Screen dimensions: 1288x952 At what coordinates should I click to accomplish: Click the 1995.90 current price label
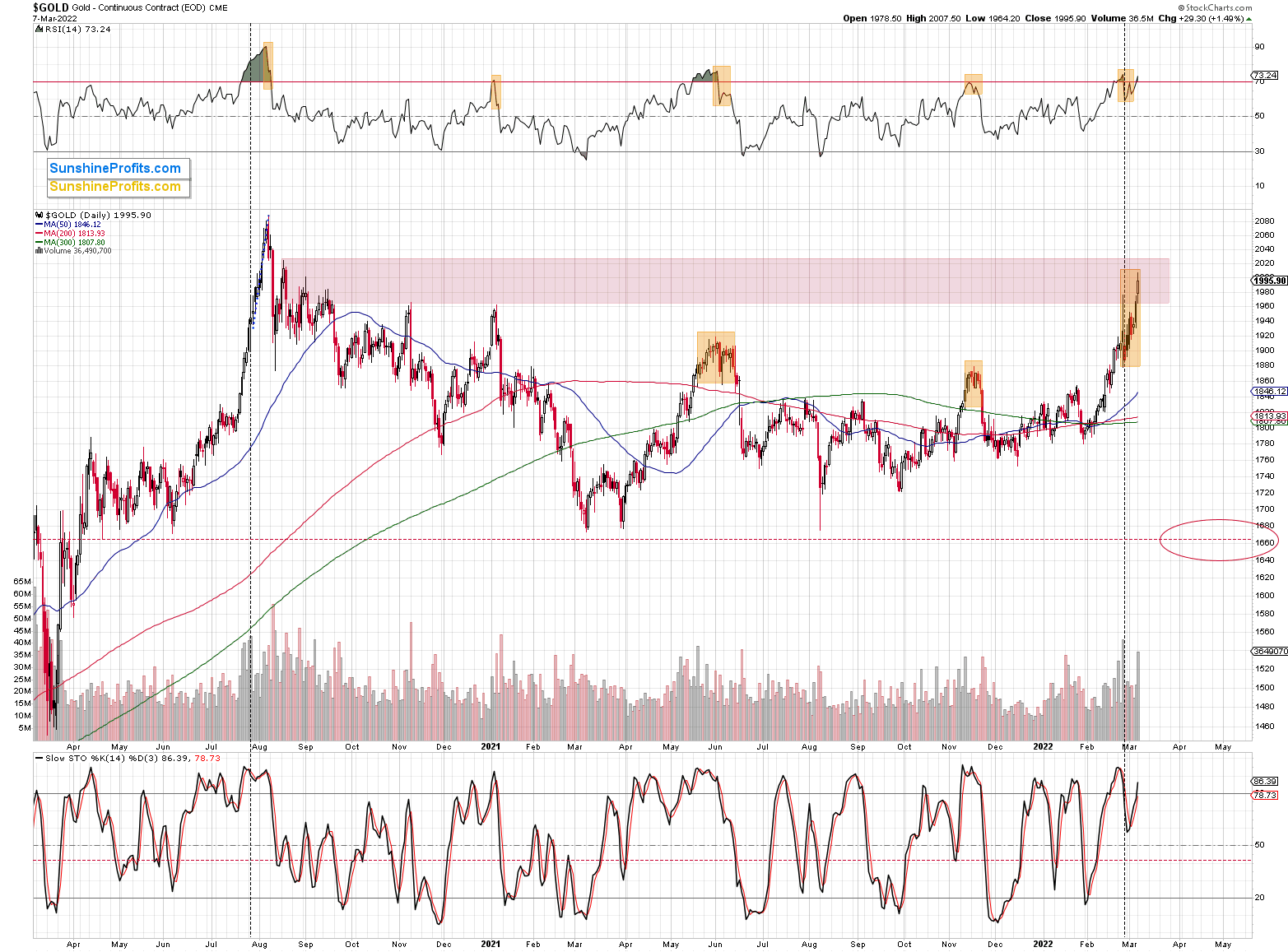(1270, 281)
